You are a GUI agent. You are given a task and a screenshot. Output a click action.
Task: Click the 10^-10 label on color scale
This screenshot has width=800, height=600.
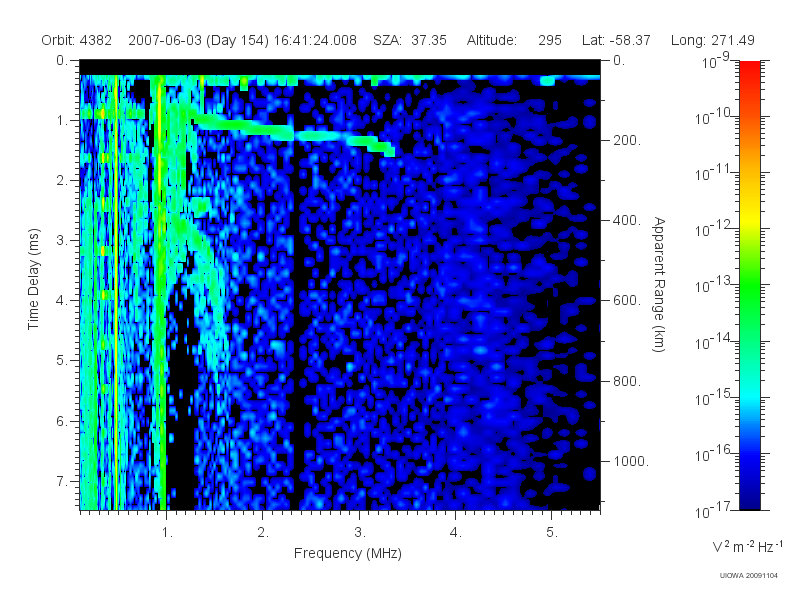point(714,117)
